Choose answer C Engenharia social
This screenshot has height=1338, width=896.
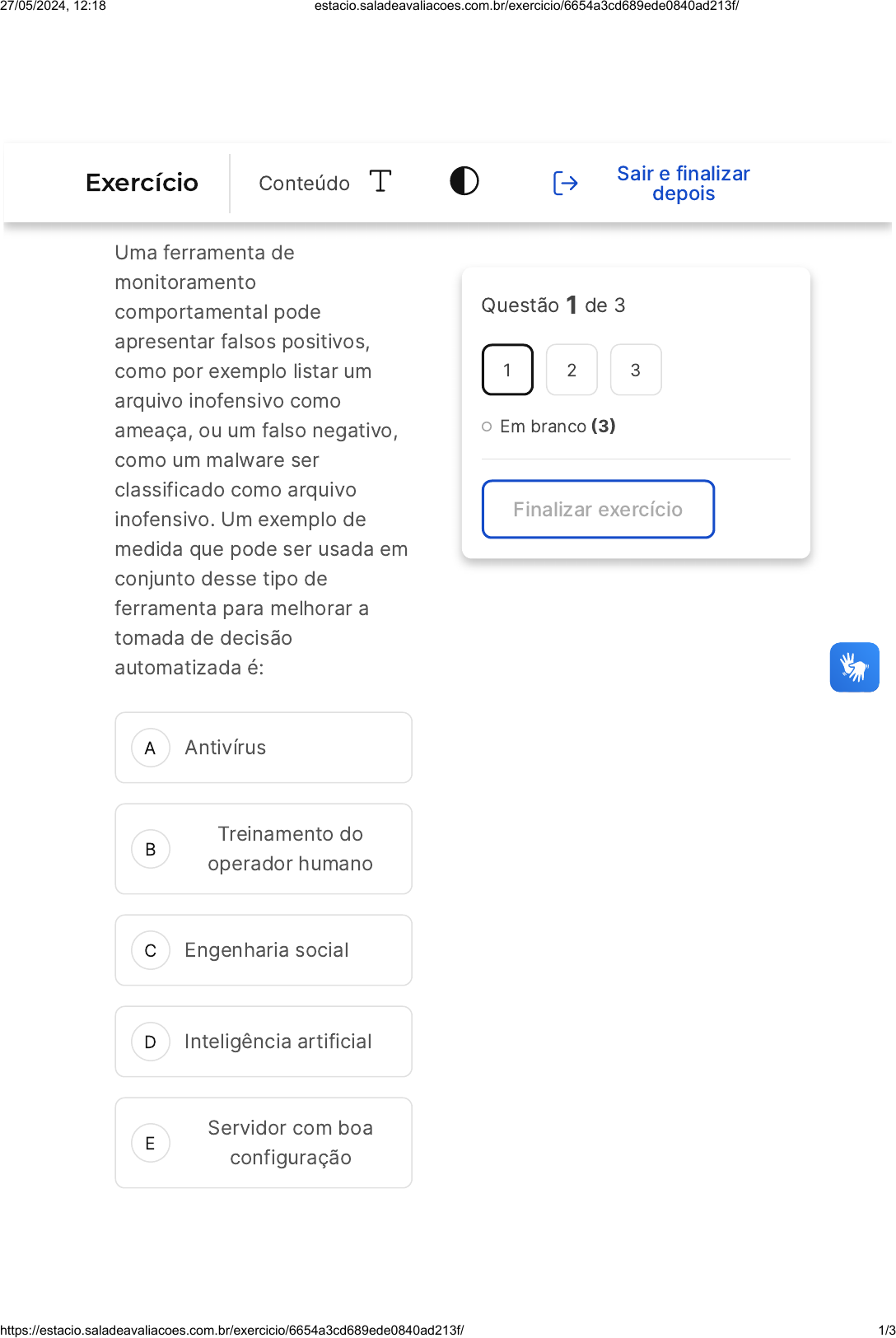[x=264, y=950]
